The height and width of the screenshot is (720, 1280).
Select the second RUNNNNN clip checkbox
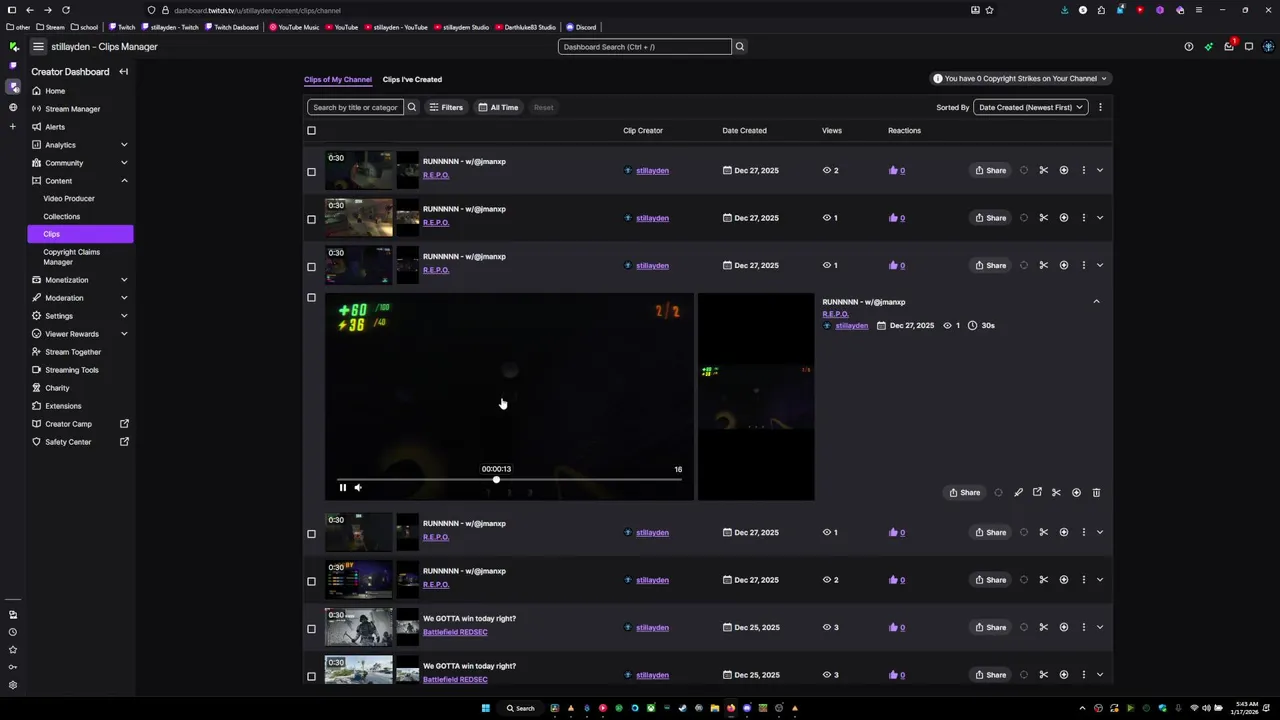[311, 219]
